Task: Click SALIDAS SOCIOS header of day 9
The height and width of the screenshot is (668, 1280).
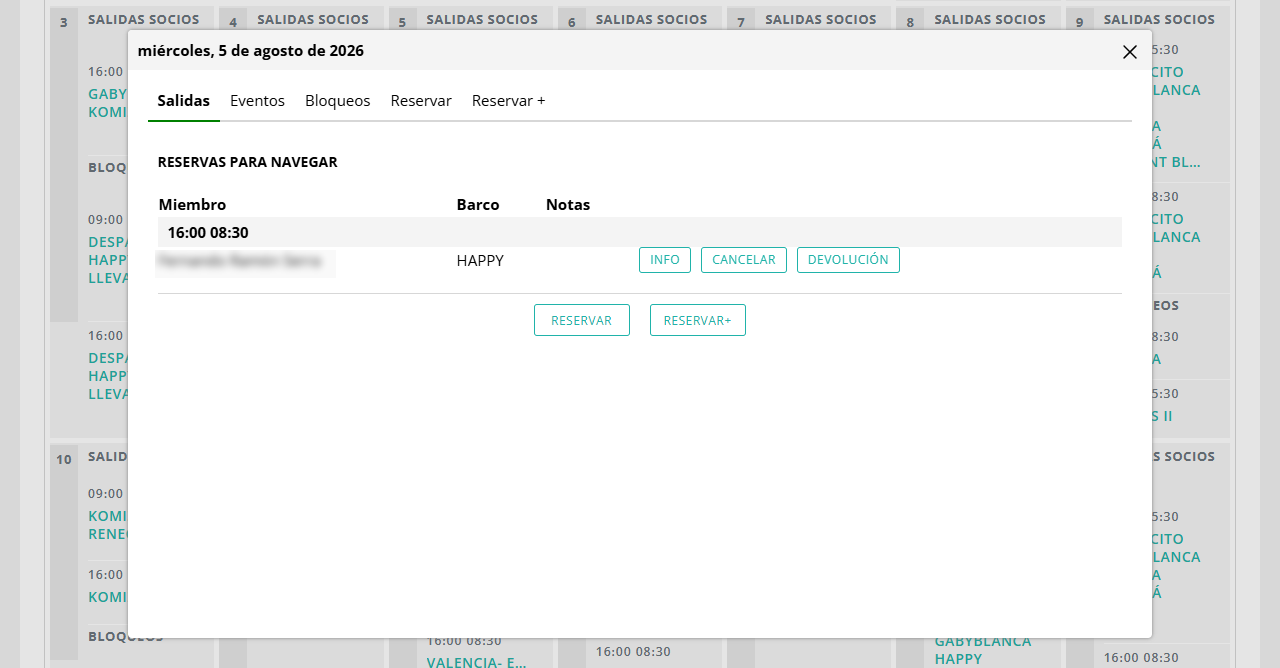Action: coord(1160,19)
